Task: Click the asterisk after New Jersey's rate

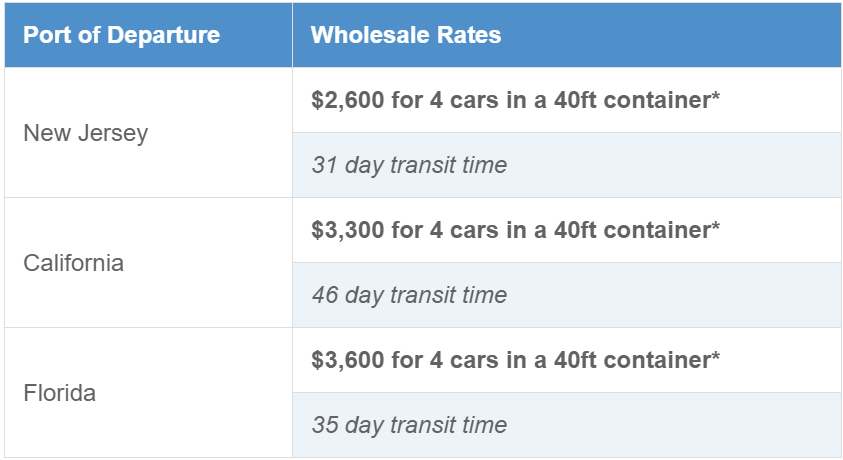Action: pos(715,98)
